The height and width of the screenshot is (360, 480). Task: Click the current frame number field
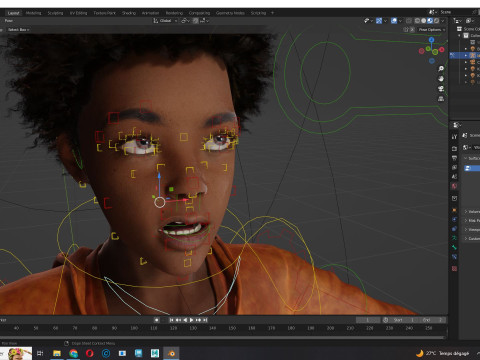368,320
